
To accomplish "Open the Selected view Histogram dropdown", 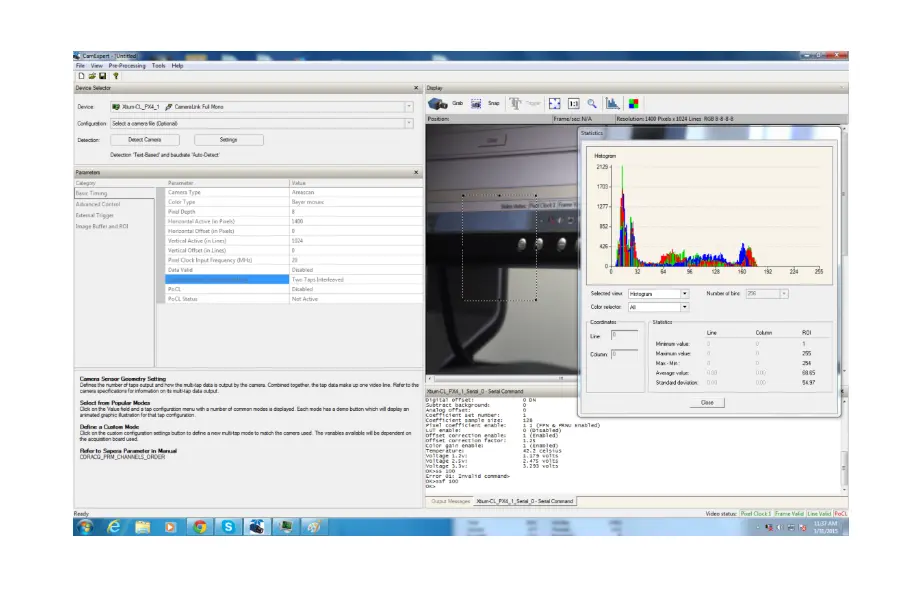I will (684, 293).
